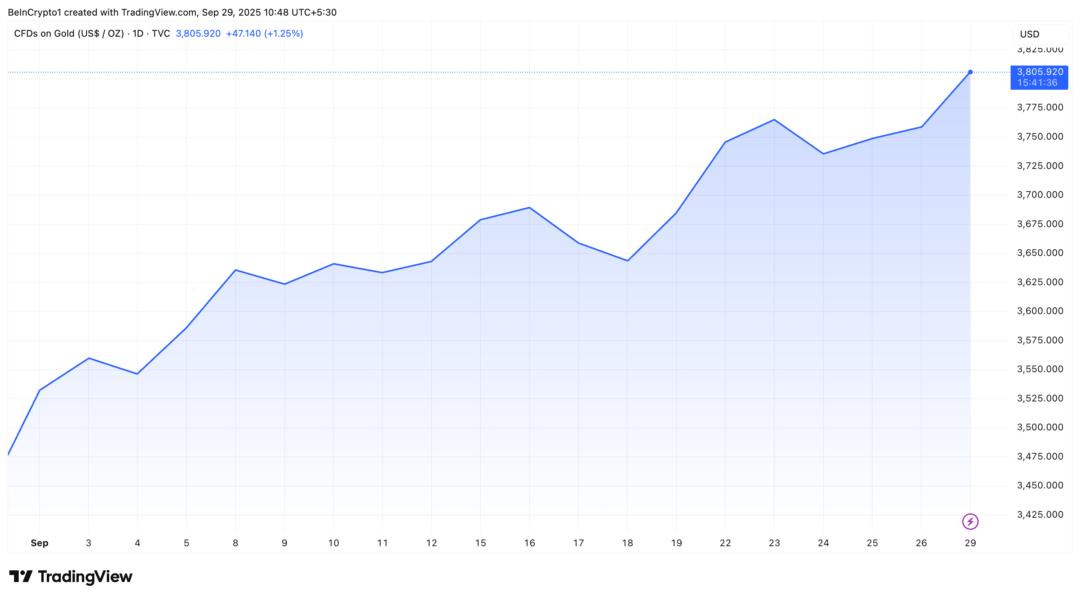Click the +47.140 (+1.25%) change value

[264, 34]
